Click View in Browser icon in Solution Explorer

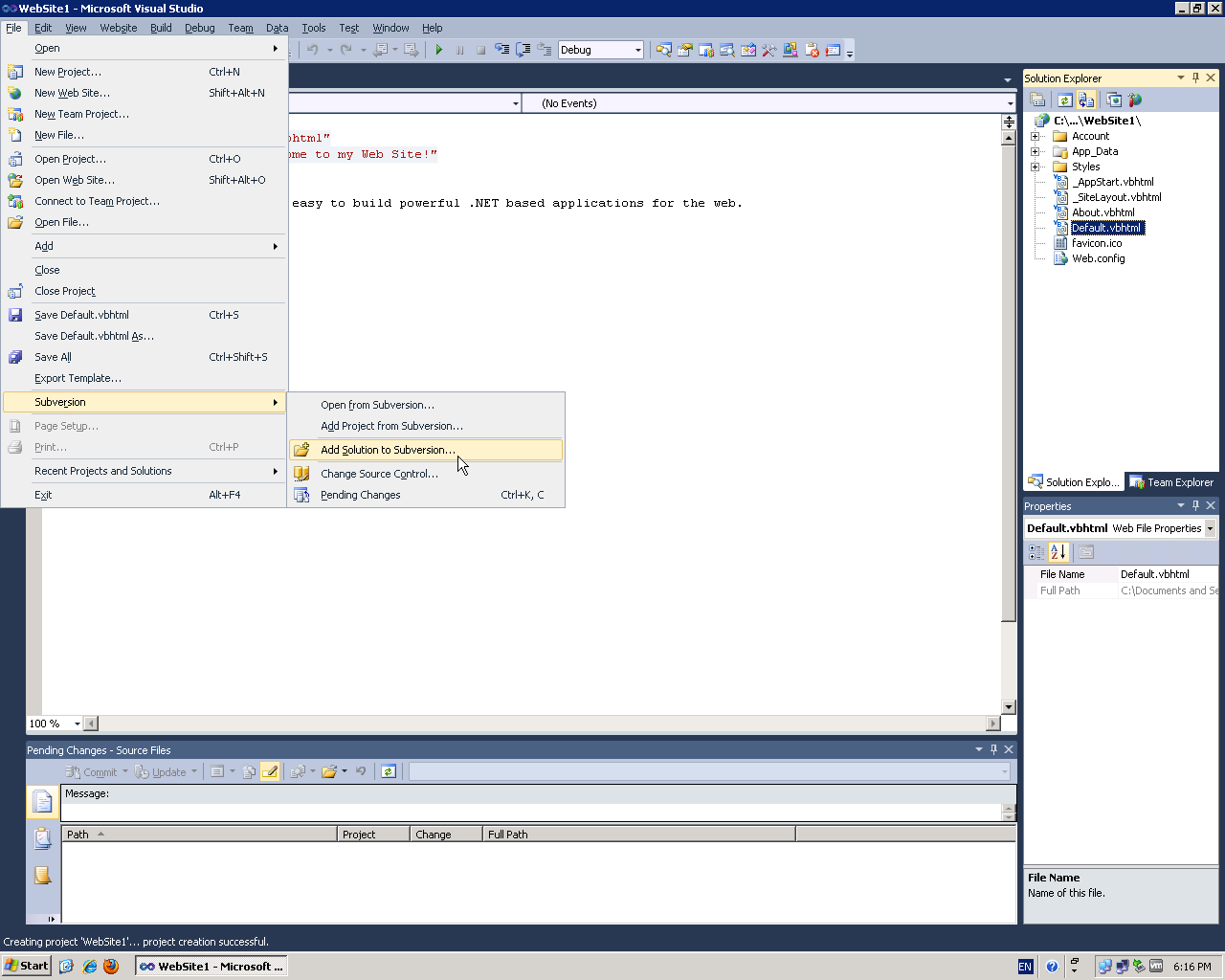pos(1114,100)
